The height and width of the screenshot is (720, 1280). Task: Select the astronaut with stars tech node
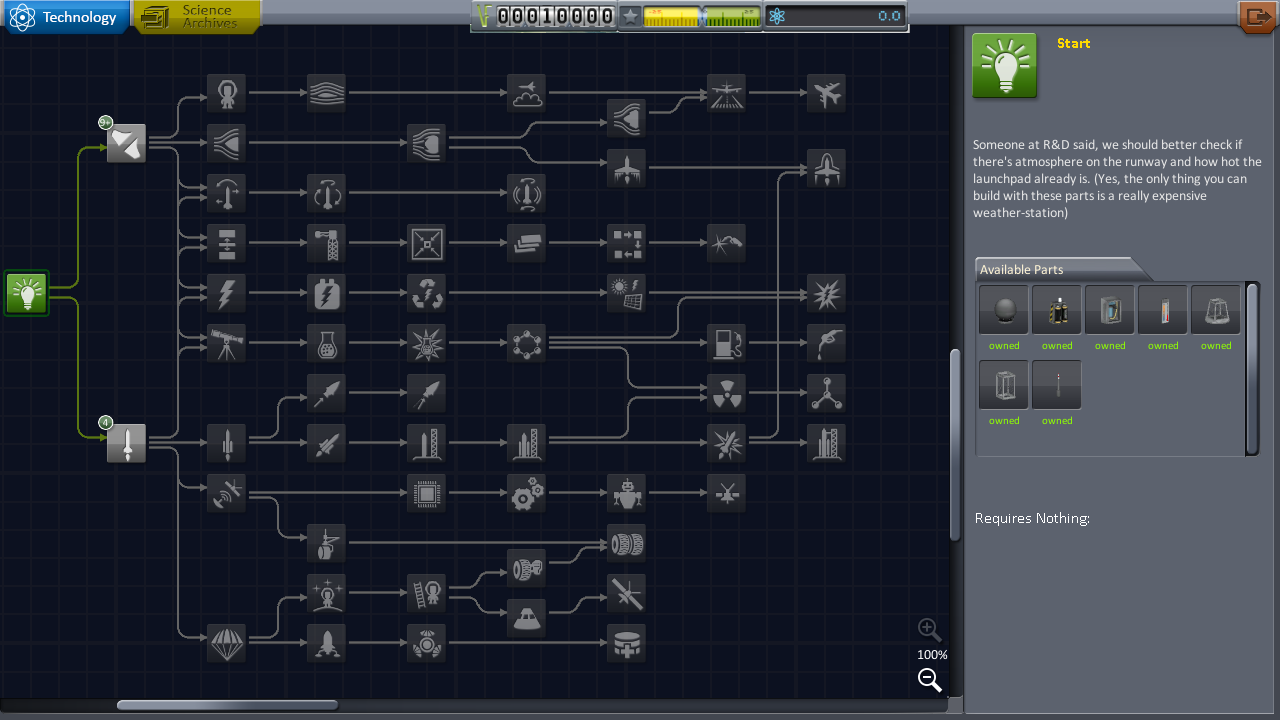(x=326, y=593)
